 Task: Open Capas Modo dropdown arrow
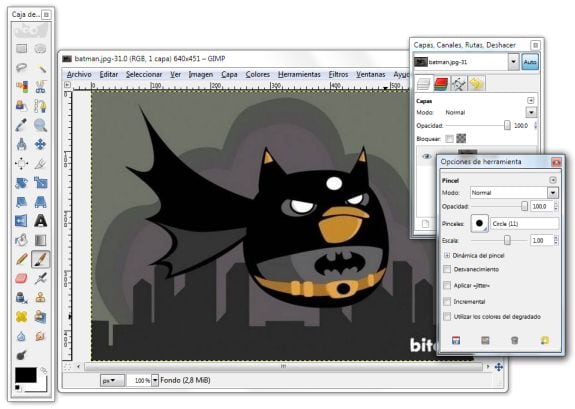(x=531, y=112)
